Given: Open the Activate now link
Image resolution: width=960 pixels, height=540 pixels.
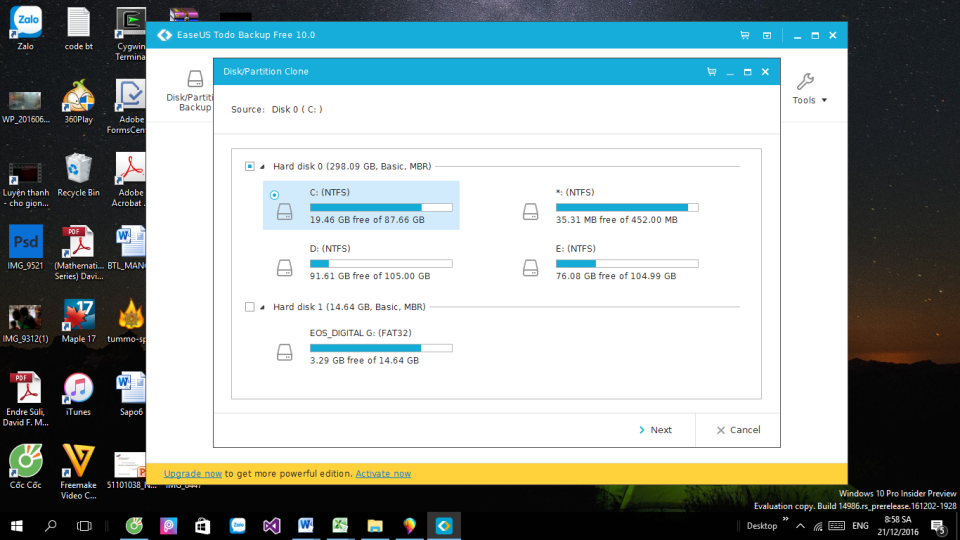Looking at the screenshot, I should pos(383,473).
